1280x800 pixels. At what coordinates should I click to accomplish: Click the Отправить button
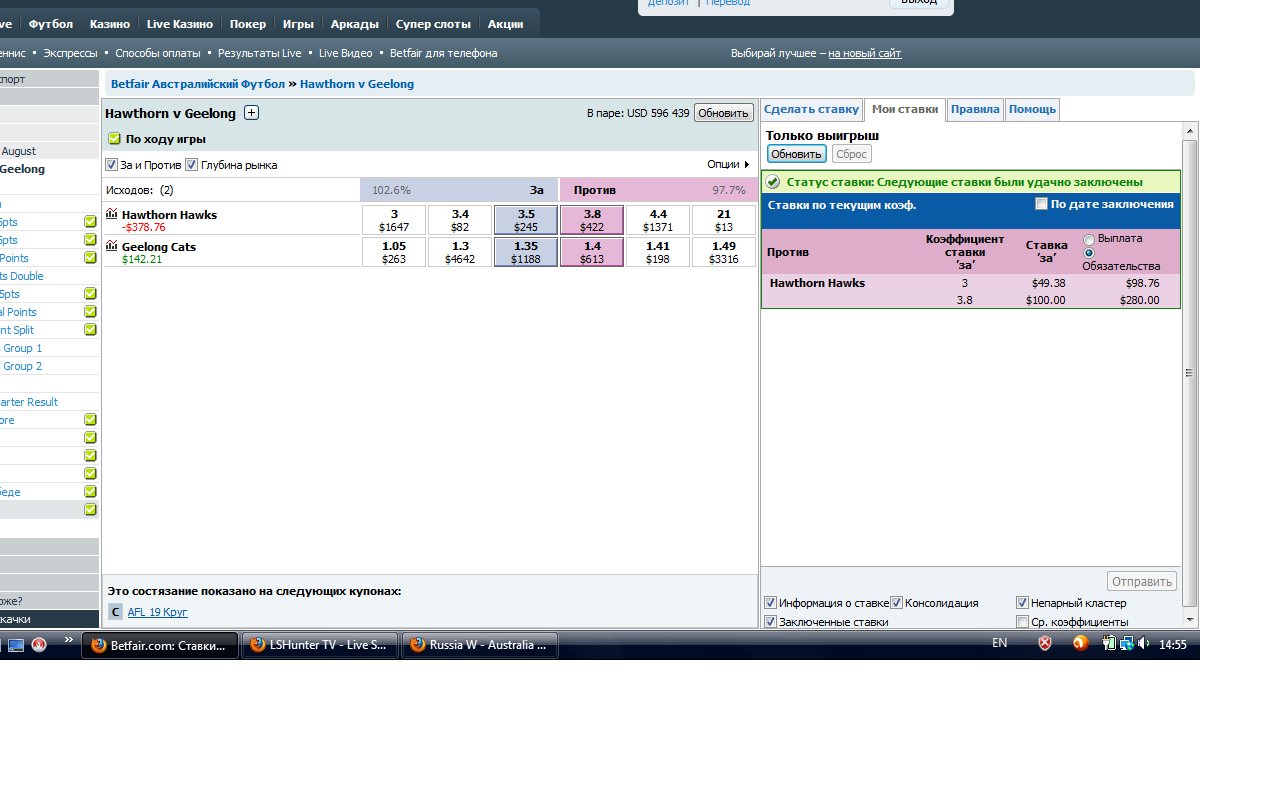[x=1142, y=581]
